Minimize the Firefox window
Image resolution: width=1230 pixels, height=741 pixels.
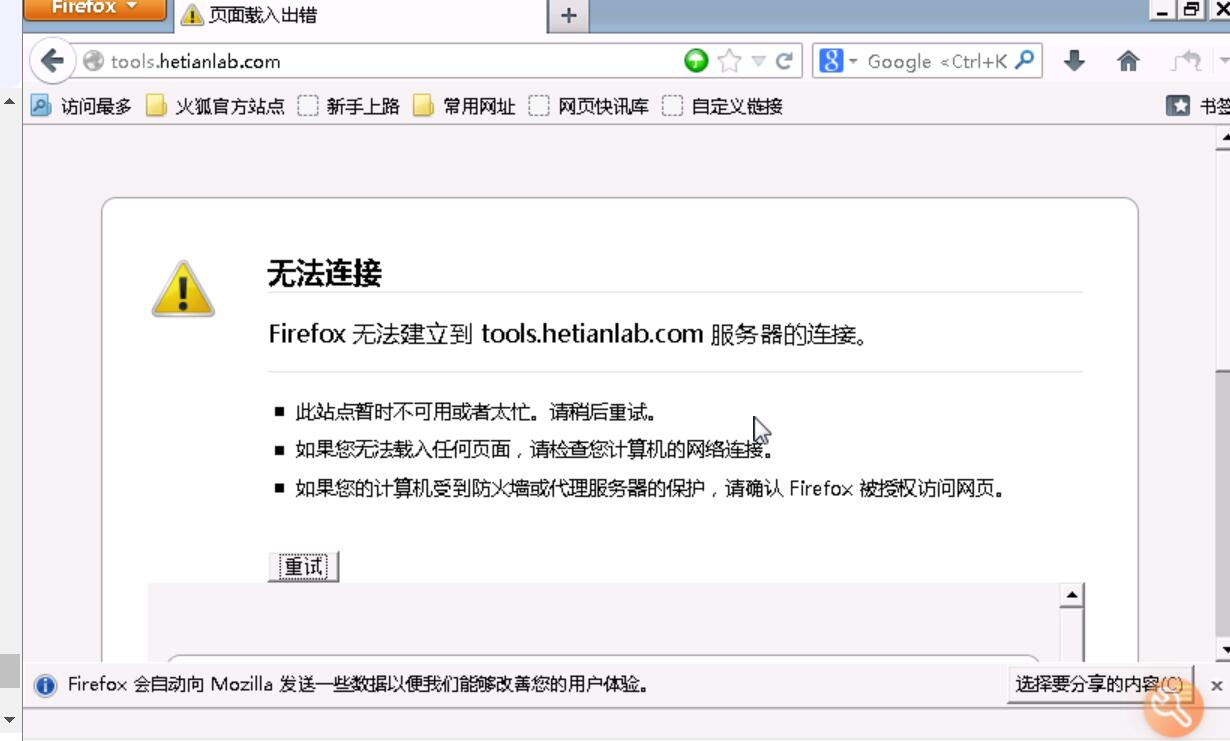click(x=1162, y=9)
